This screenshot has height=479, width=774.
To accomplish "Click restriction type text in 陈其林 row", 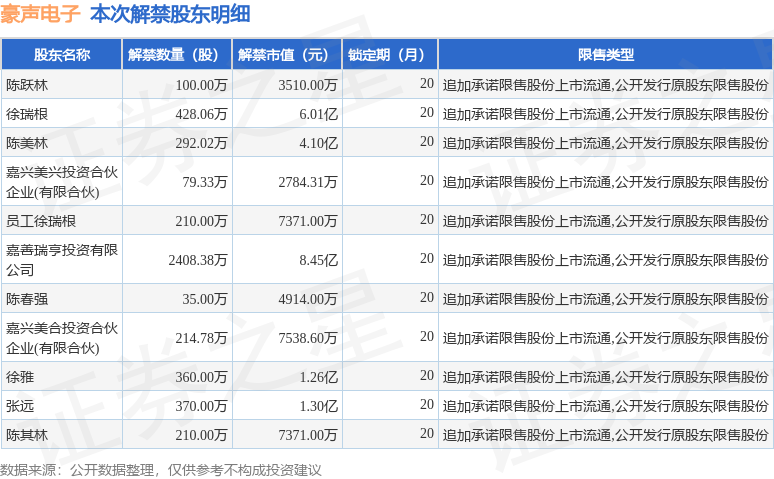I will click(x=606, y=436).
